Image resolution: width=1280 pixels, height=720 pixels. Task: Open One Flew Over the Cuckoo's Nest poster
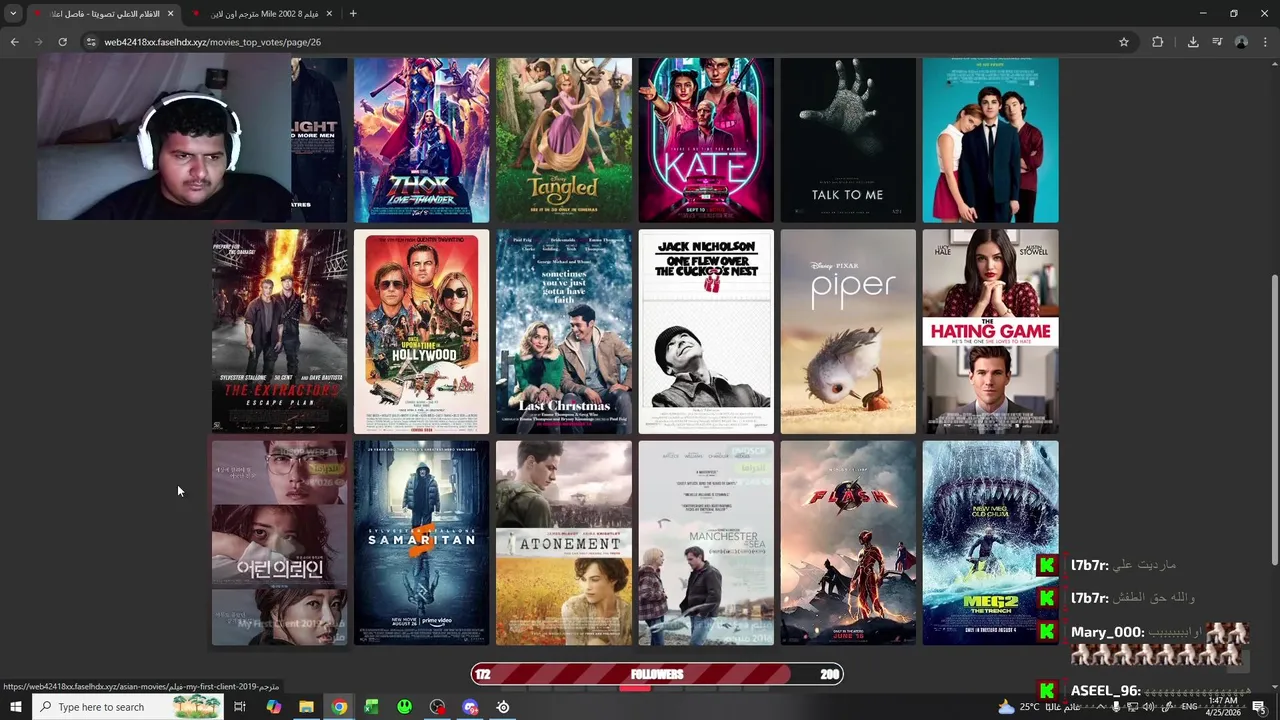point(706,331)
